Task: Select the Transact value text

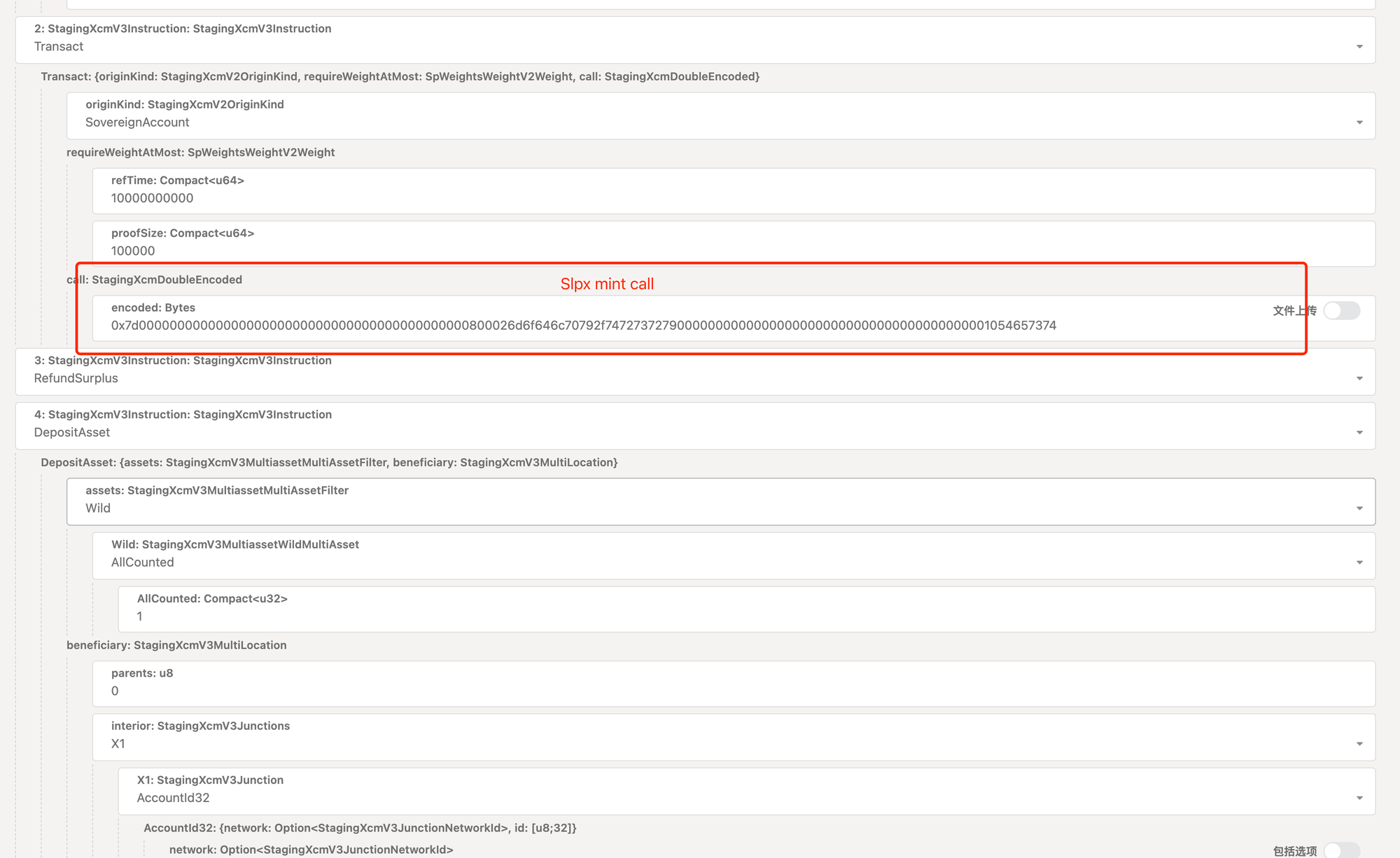Action: pos(59,46)
